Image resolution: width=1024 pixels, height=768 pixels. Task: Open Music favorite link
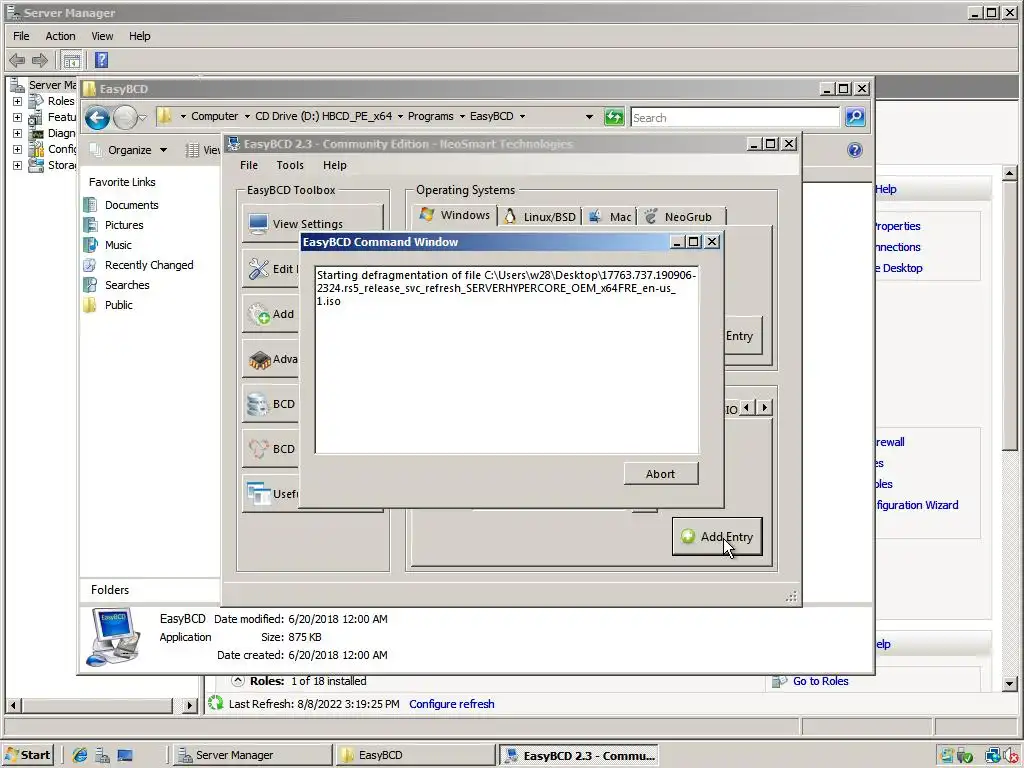[118, 246]
